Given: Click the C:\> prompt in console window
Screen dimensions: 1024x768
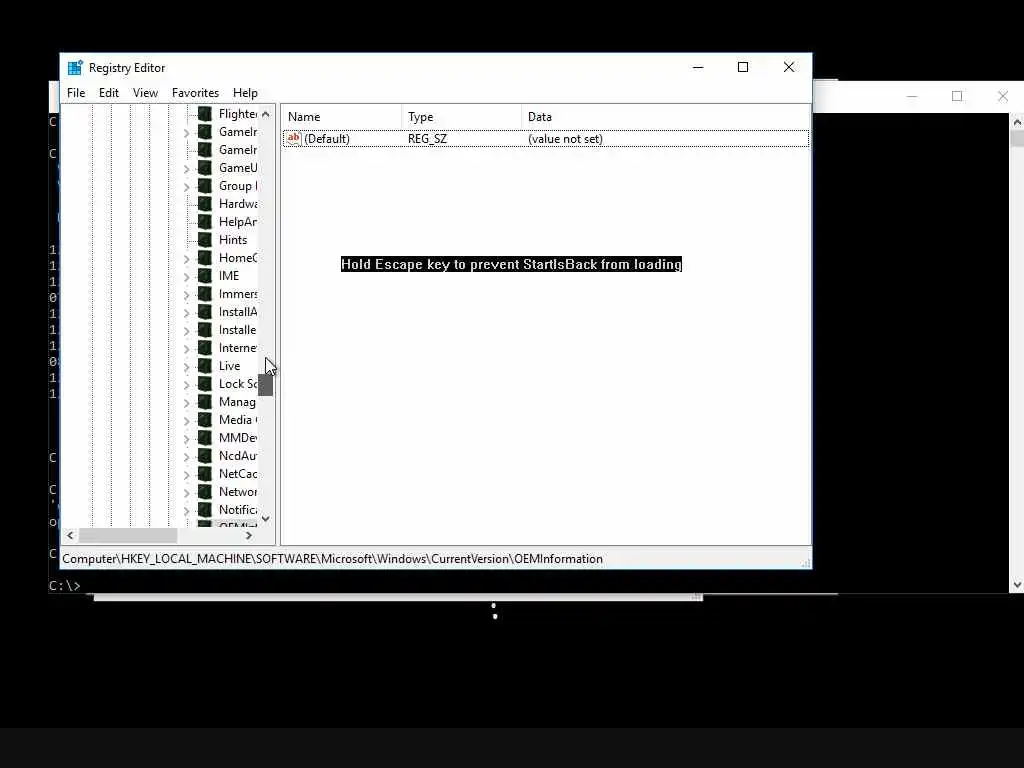Looking at the screenshot, I should point(65,586).
